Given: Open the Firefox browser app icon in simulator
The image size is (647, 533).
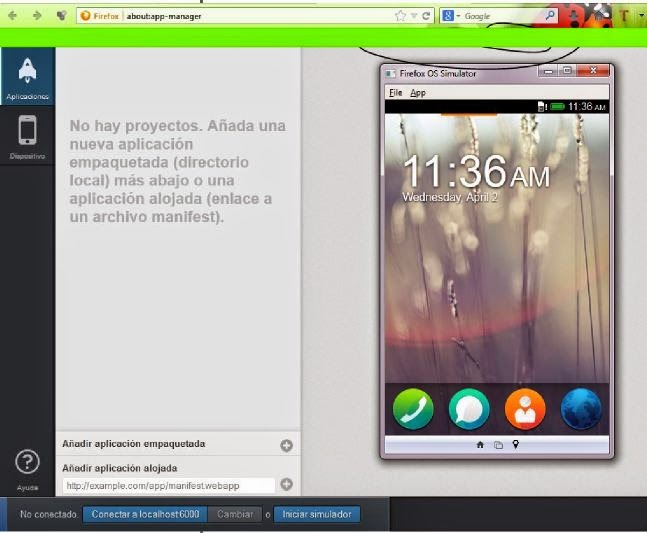Looking at the screenshot, I should click(x=581, y=409).
